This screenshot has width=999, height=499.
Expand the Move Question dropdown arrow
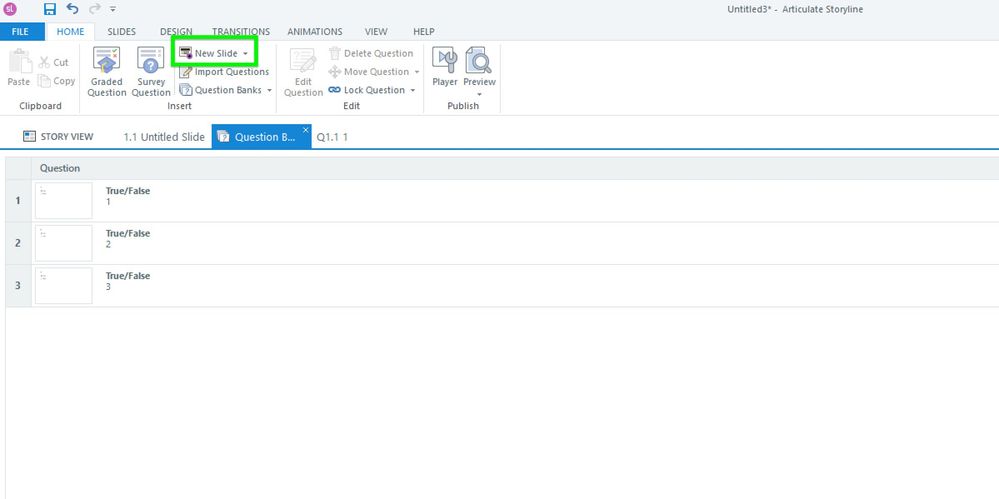417,72
